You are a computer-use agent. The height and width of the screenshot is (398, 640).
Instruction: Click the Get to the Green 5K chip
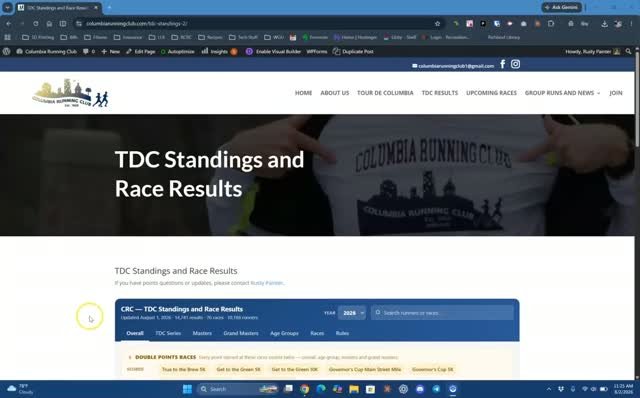[238, 369]
